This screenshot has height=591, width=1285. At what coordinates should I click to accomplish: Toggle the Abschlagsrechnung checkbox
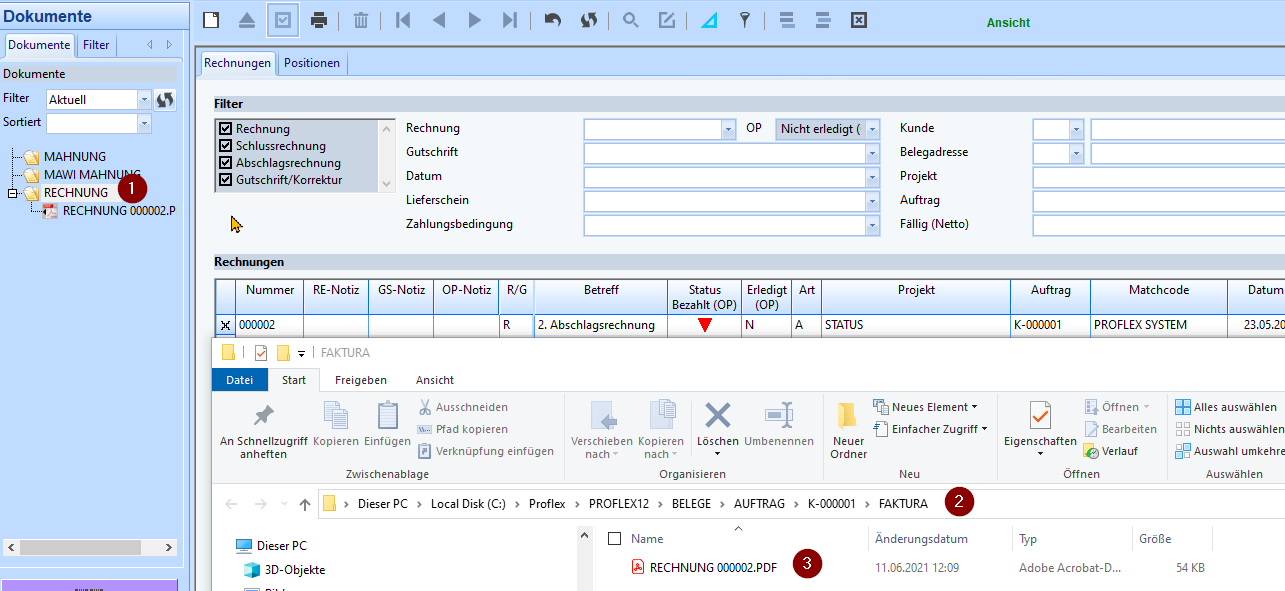226,163
